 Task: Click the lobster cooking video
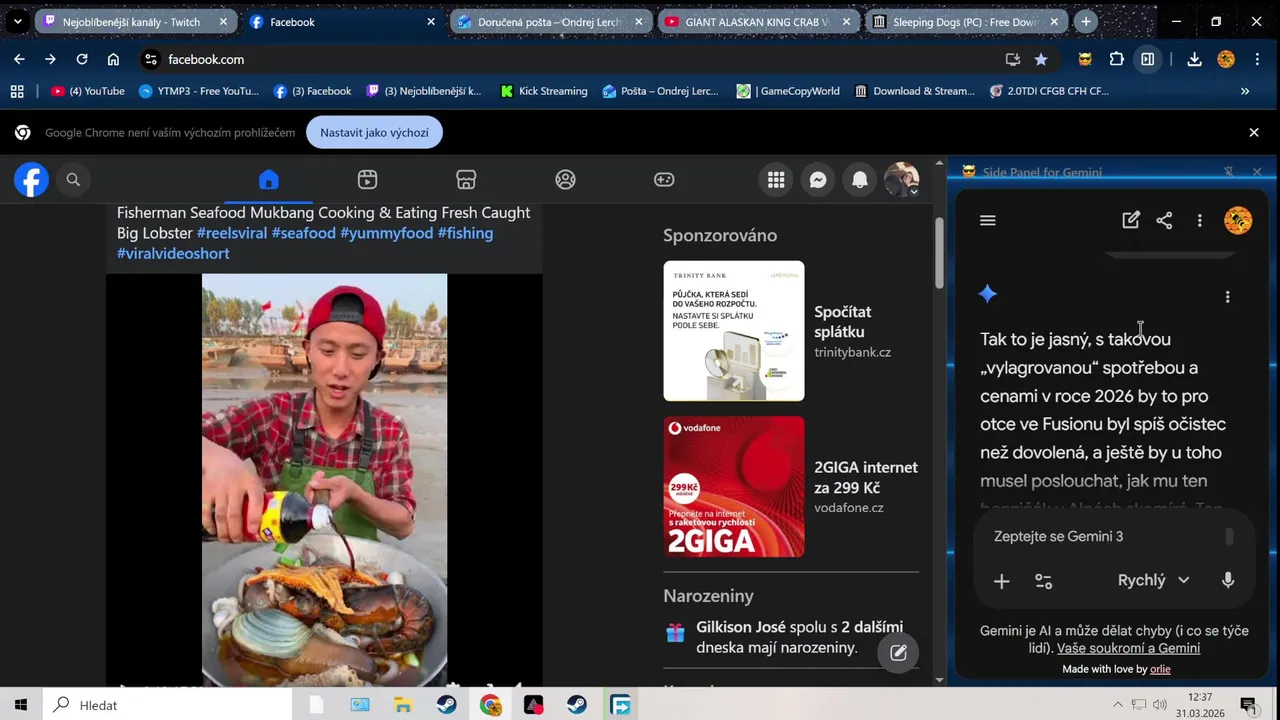(x=324, y=480)
